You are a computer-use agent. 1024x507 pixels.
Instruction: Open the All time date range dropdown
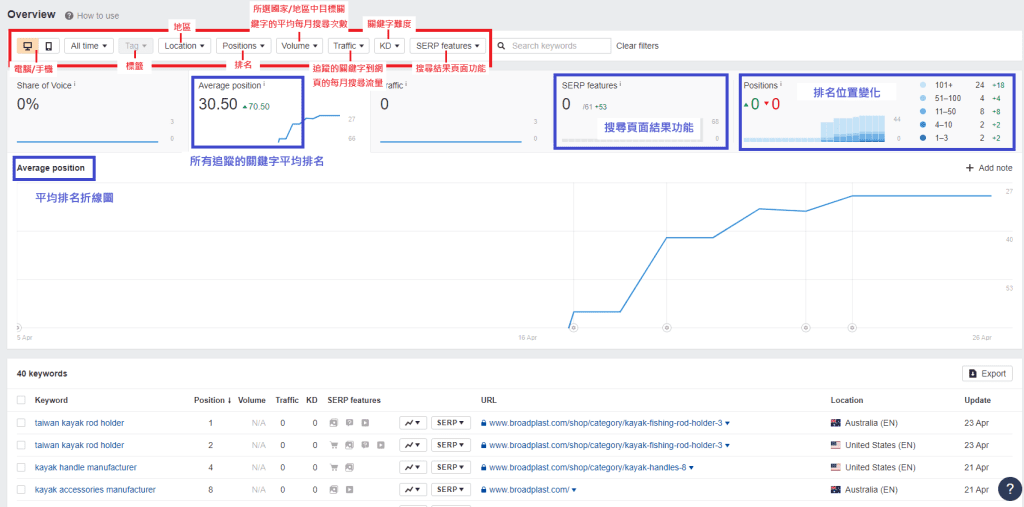click(x=89, y=46)
